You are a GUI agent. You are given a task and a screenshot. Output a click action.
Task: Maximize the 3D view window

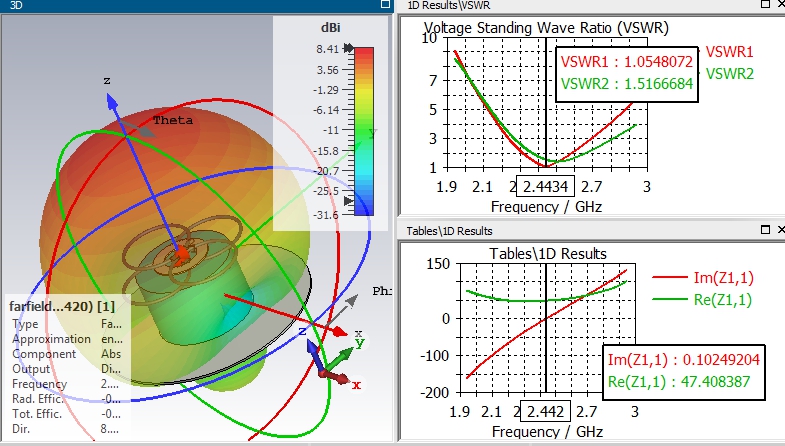coord(385,5)
